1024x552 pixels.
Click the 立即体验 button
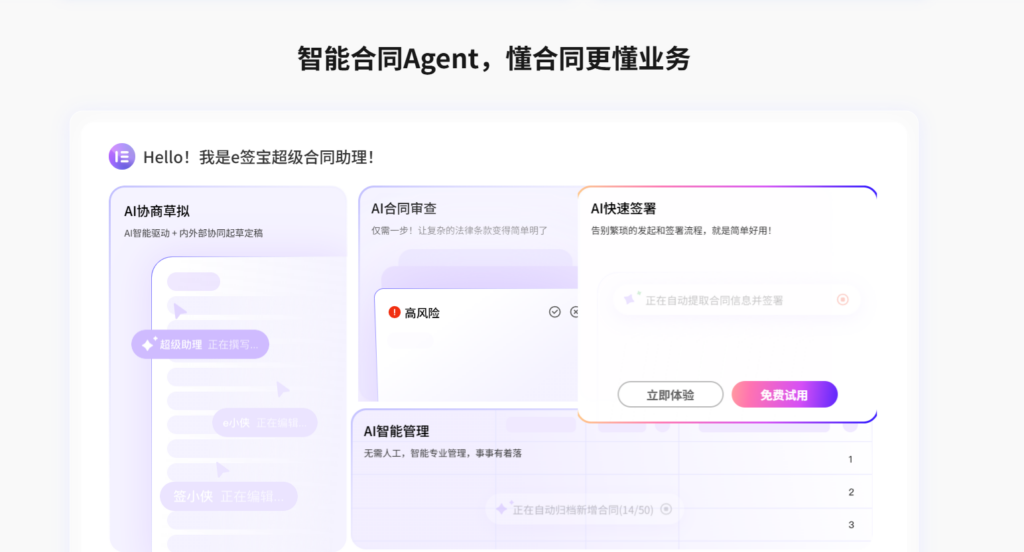[x=670, y=395]
